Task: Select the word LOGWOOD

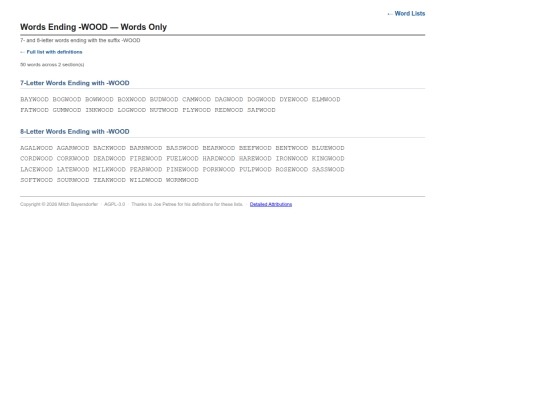Action: [x=132, y=110]
